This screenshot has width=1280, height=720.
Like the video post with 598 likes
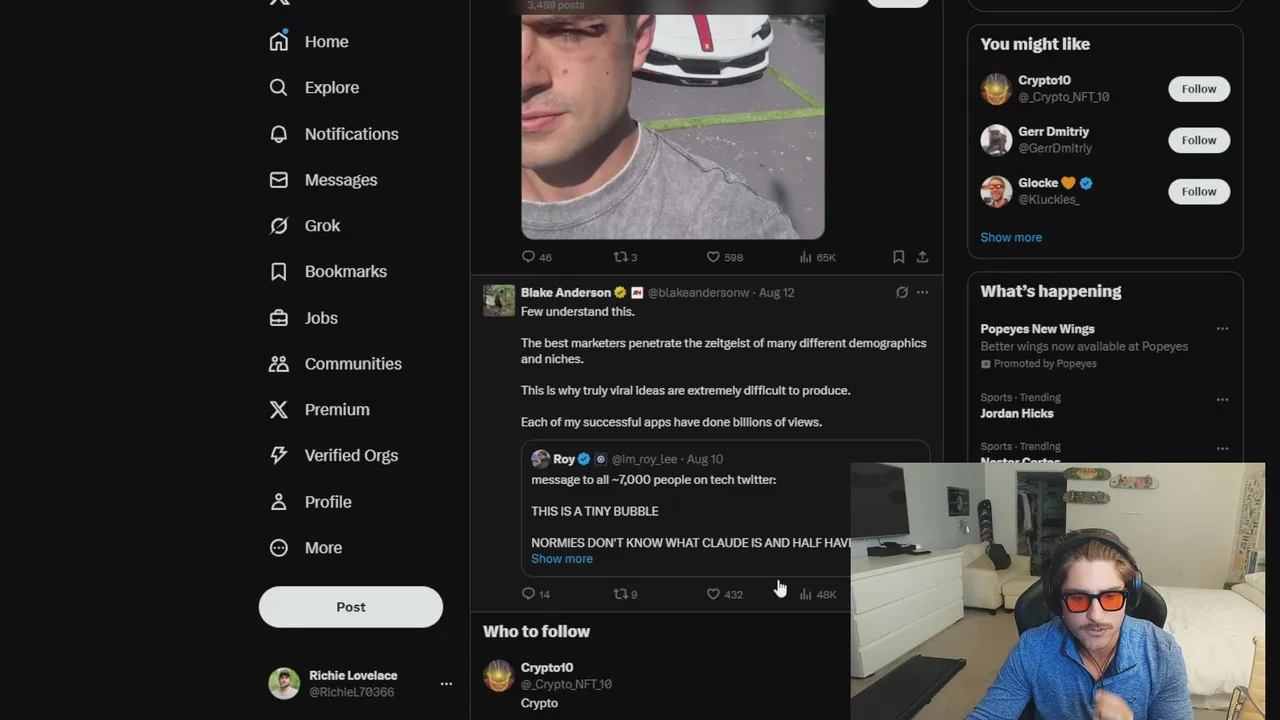pyautogui.click(x=713, y=257)
